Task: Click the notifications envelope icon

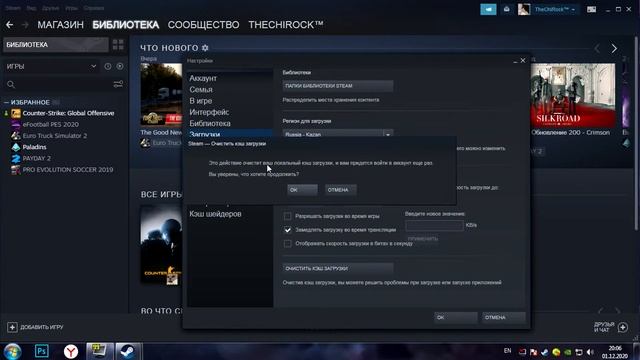Action: click(x=507, y=9)
